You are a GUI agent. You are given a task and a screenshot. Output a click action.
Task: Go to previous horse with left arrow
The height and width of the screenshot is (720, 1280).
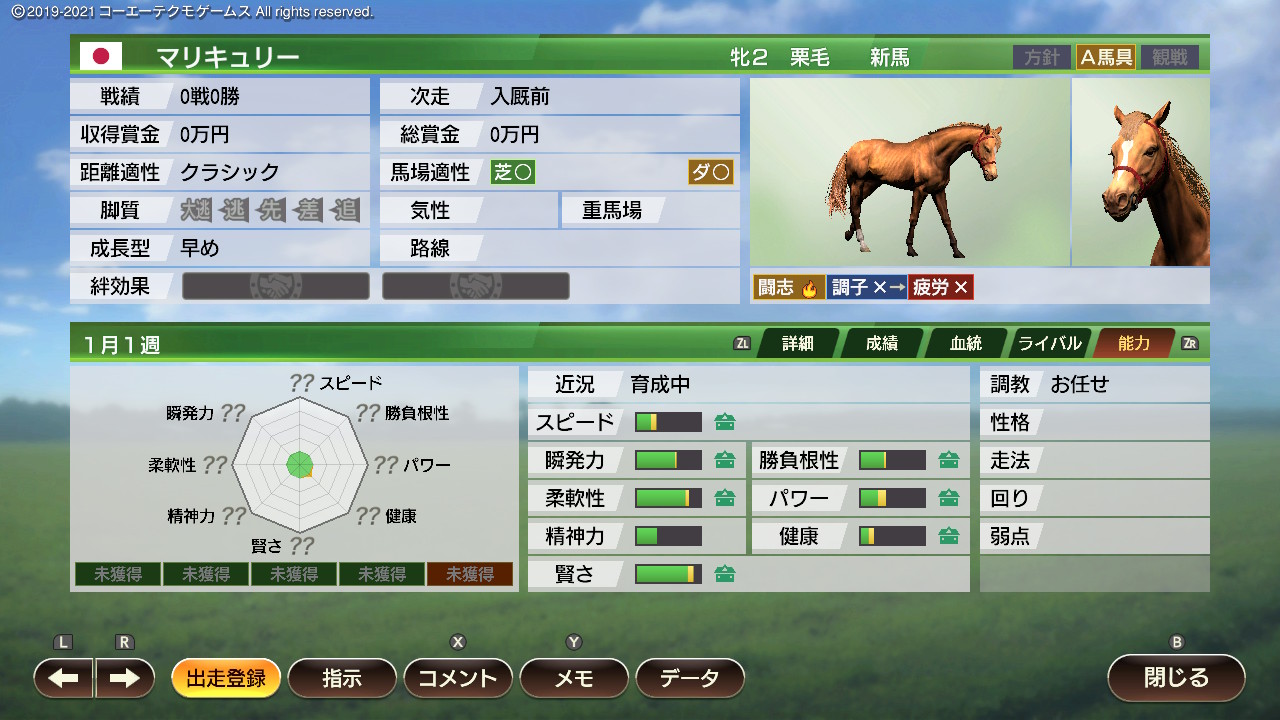coord(64,678)
